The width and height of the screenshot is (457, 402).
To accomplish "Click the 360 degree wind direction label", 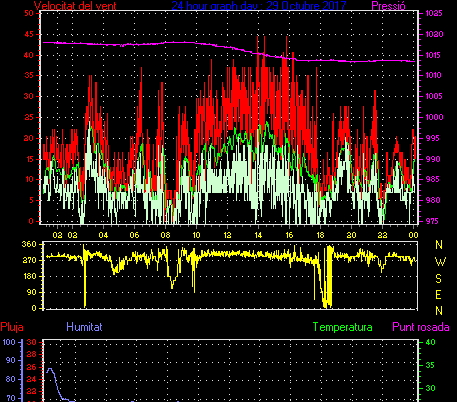I will 29,244.
